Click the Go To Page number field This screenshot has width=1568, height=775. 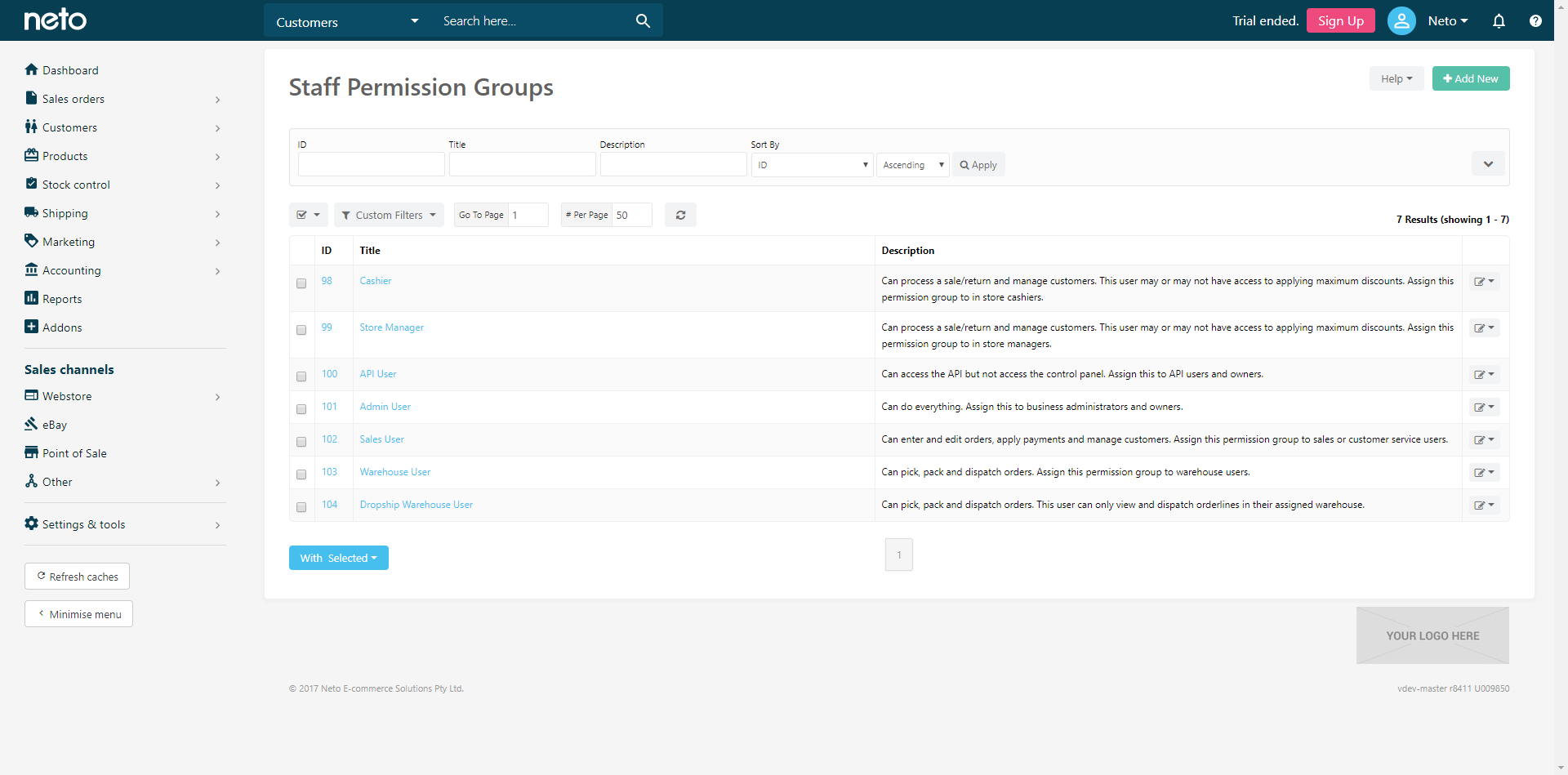[528, 215]
